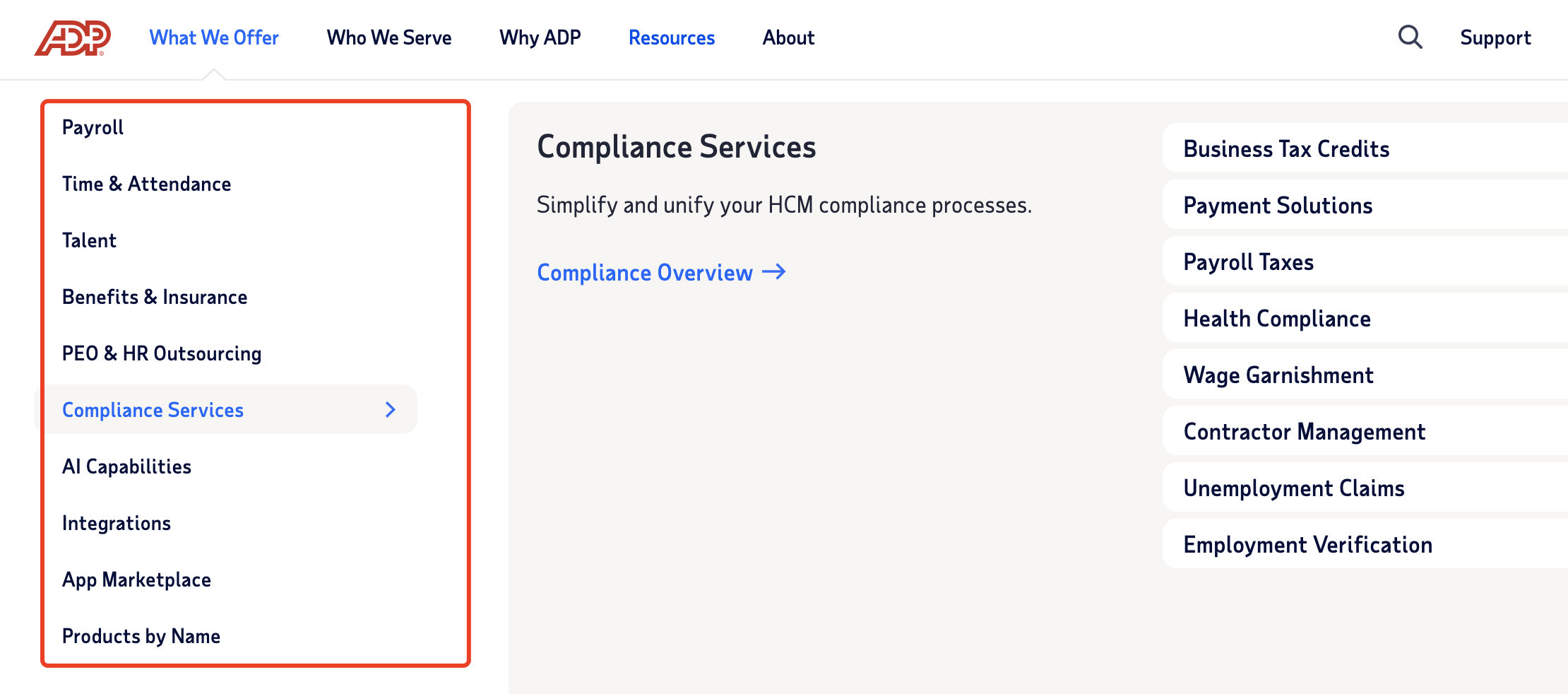Screen dimensions: 1568x694
Task: Click the Compliance Services heading
Action: coord(676,147)
